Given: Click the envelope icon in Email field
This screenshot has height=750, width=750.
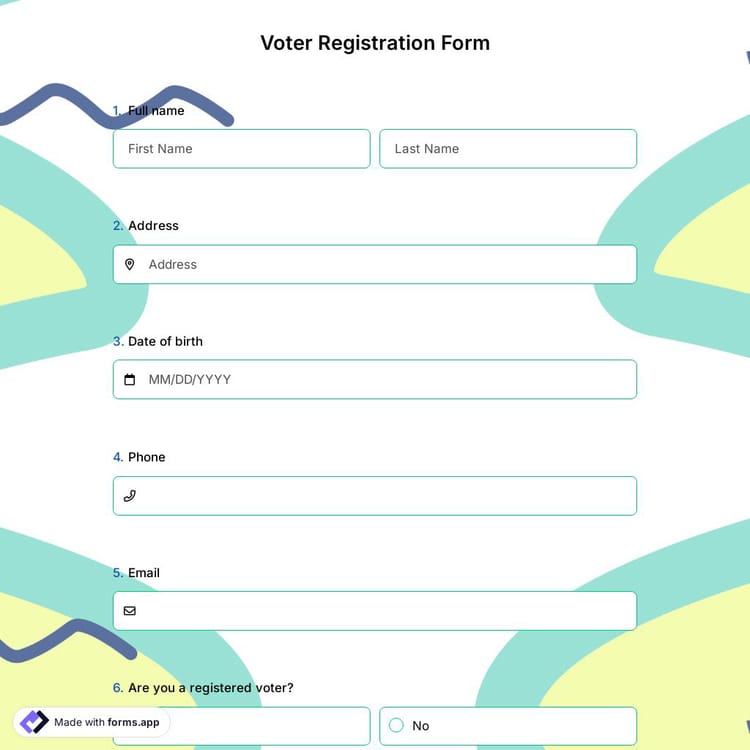Looking at the screenshot, I should tap(129, 611).
